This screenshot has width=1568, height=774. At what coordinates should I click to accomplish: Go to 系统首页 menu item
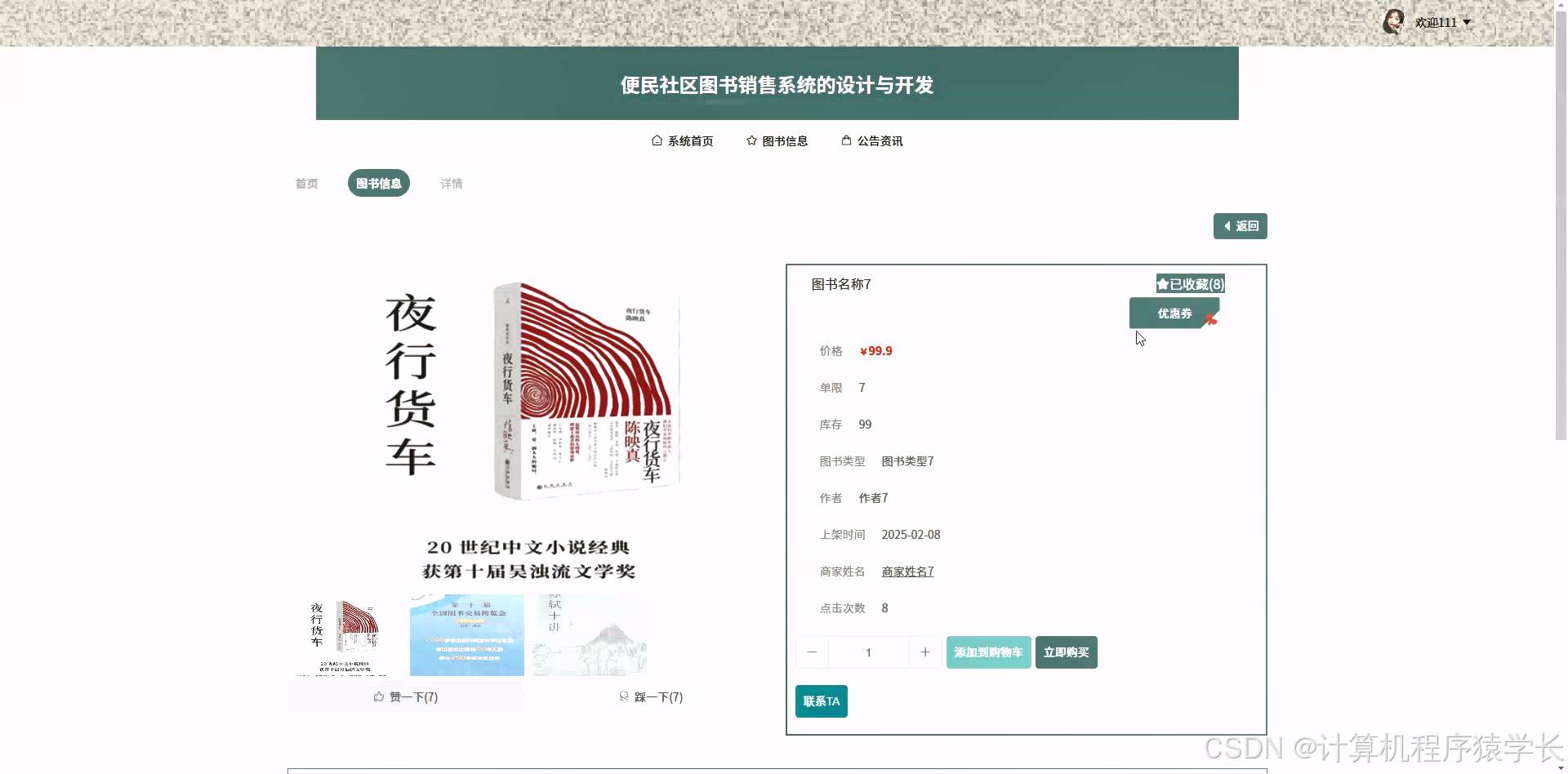pos(682,141)
